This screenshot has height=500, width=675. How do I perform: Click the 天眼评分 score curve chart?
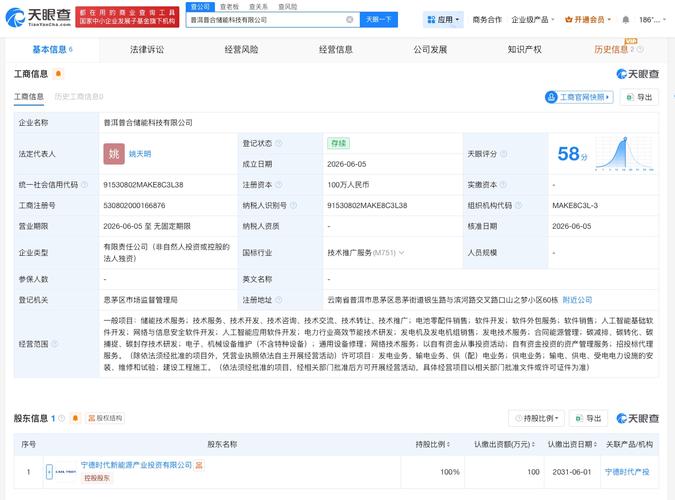[625, 154]
